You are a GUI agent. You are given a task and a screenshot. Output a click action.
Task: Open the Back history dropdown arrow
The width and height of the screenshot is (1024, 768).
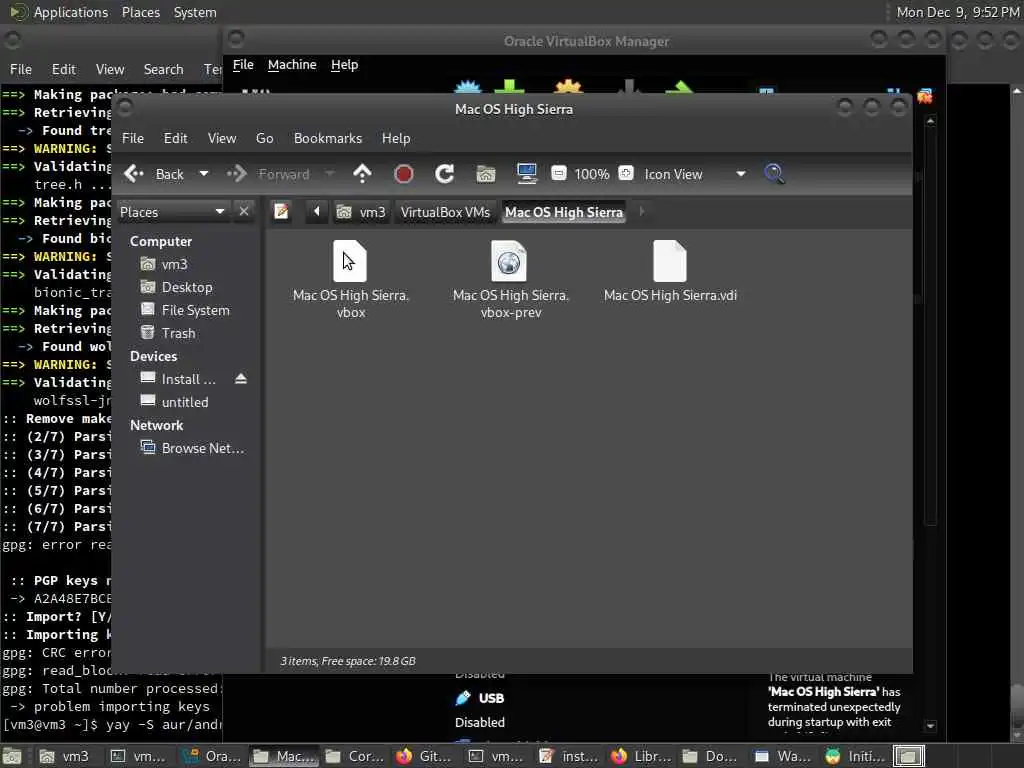pos(204,174)
